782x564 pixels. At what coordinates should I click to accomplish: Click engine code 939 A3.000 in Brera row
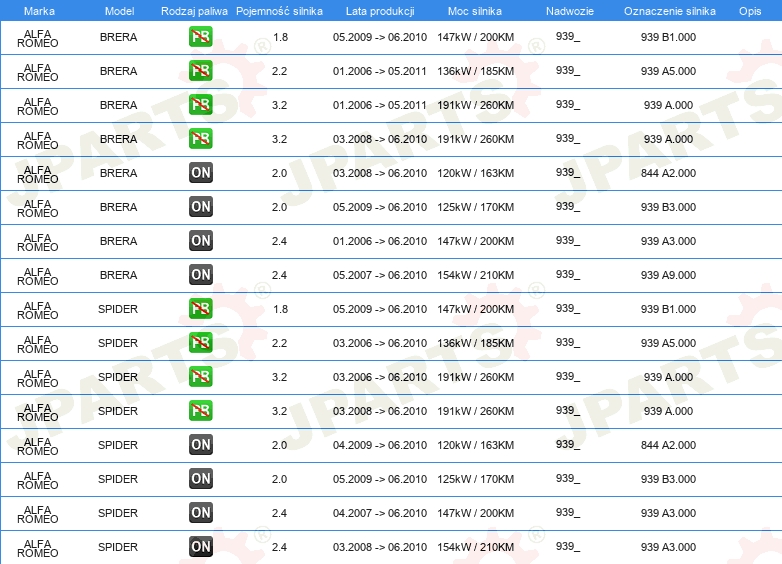(668, 241)
